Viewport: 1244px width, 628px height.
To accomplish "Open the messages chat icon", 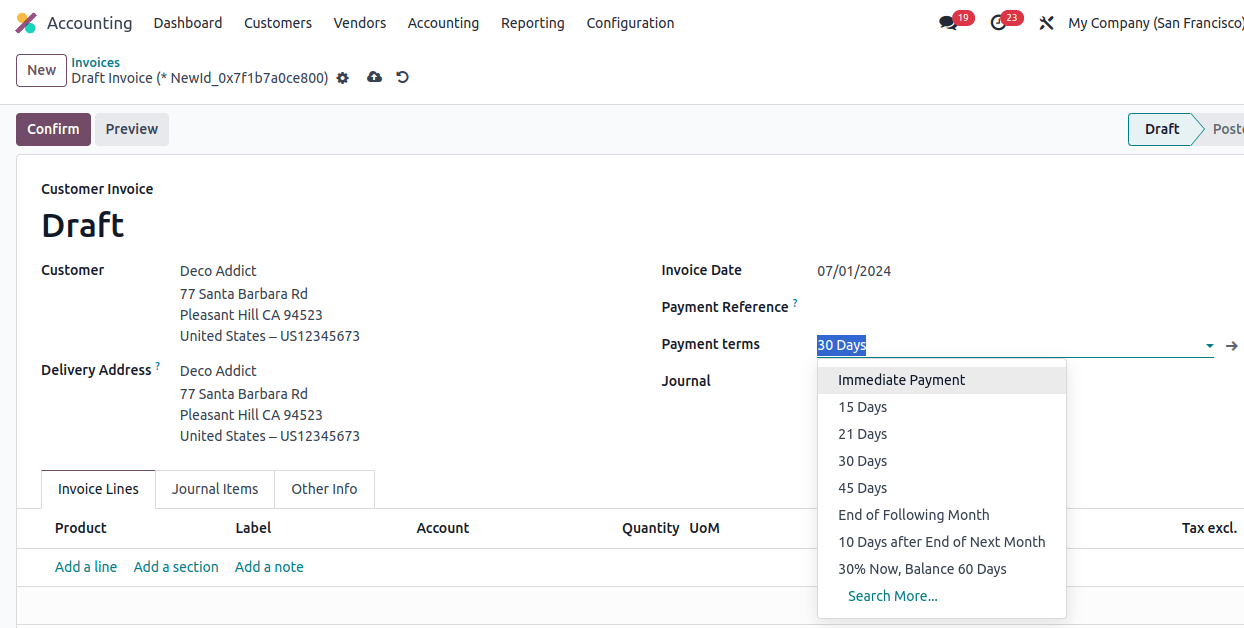I will [x=948, y=23].
